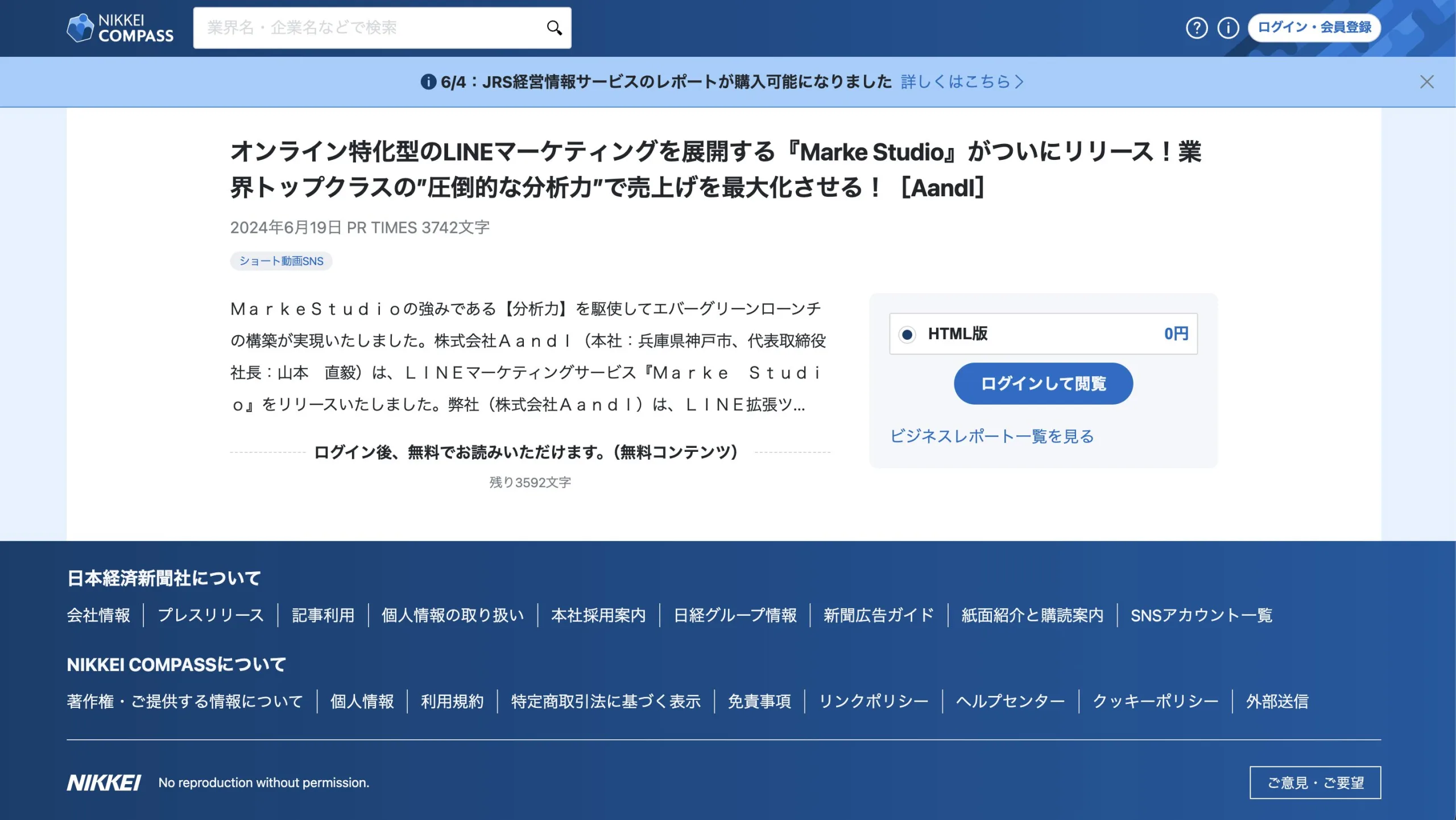This screenshot has height=820, width=1456.
Task: Open 本社採用案内 footer link
Action: (598, 615)
